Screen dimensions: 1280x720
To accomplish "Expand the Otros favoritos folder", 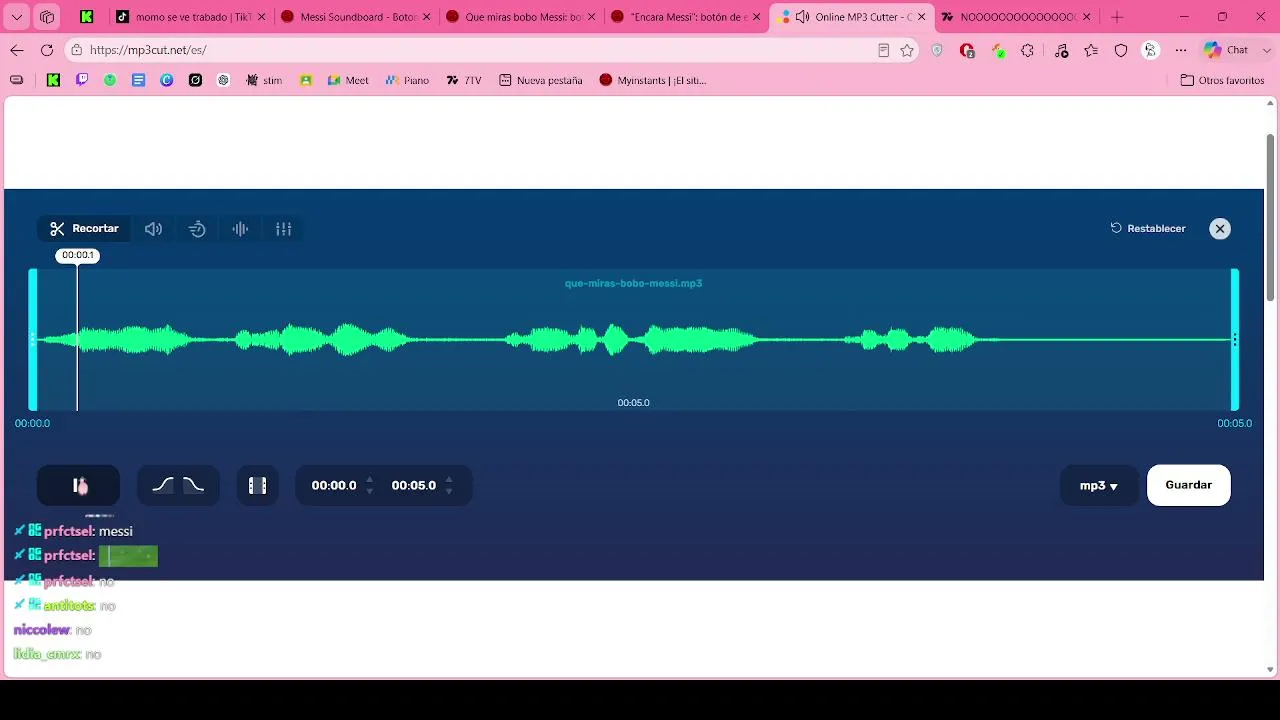I will tap(1222, 80).
